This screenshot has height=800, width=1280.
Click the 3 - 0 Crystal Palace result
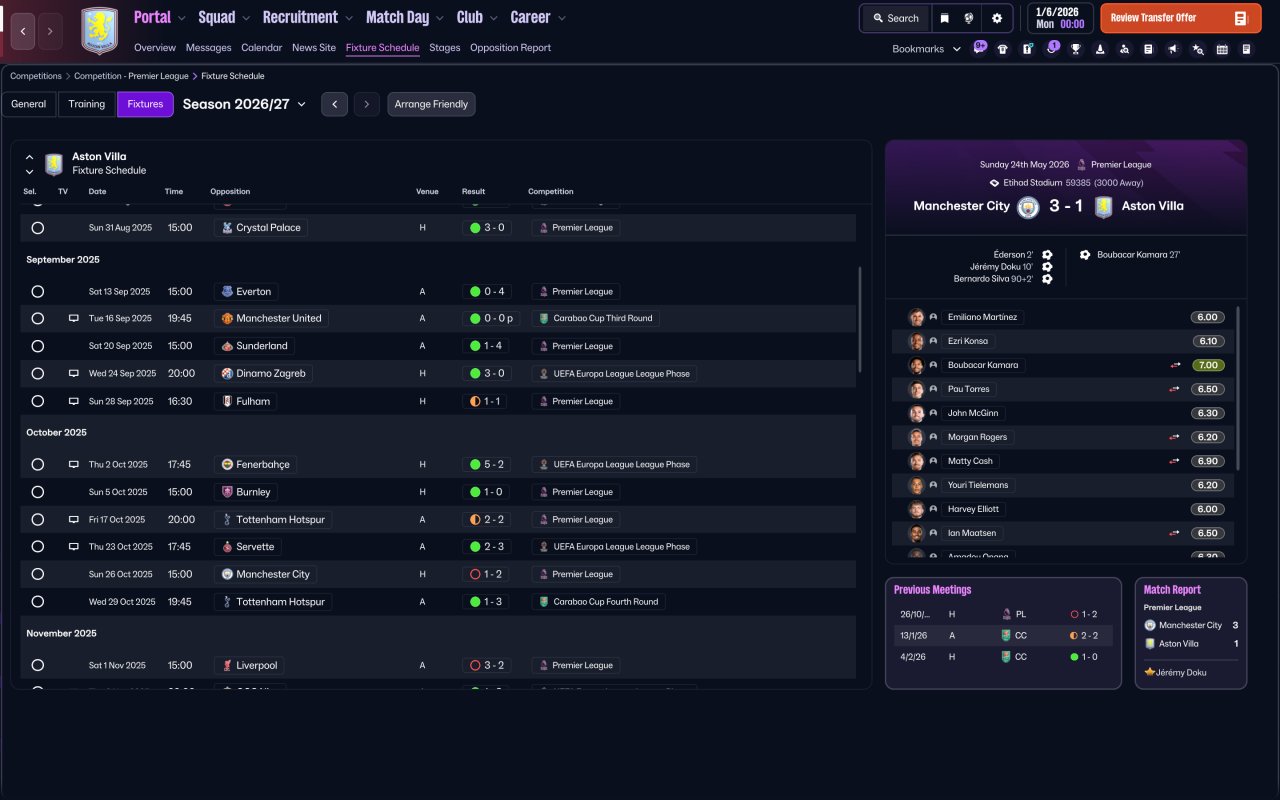[x=486, y=228]
